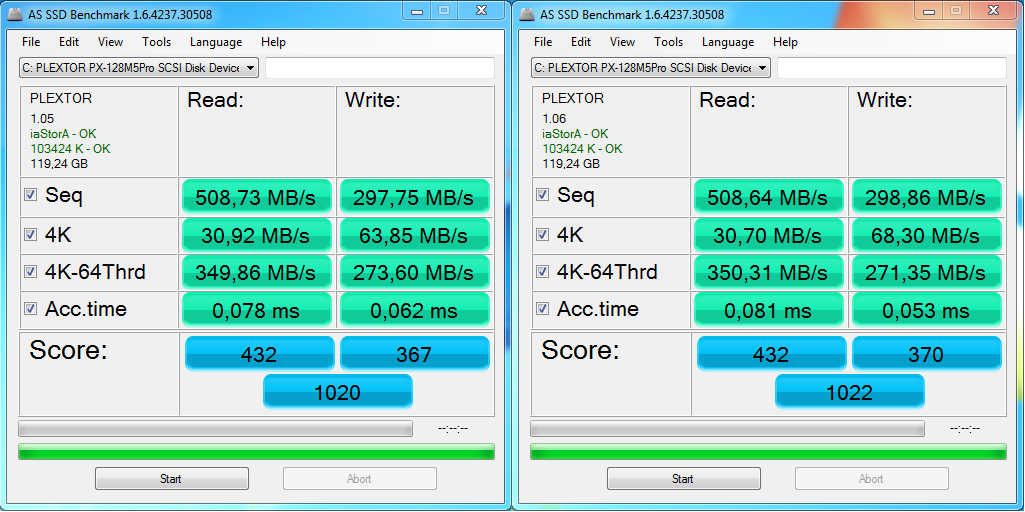Disable 4K test checkbox in right window
The image size is (1025, 512).
[542, 235]
